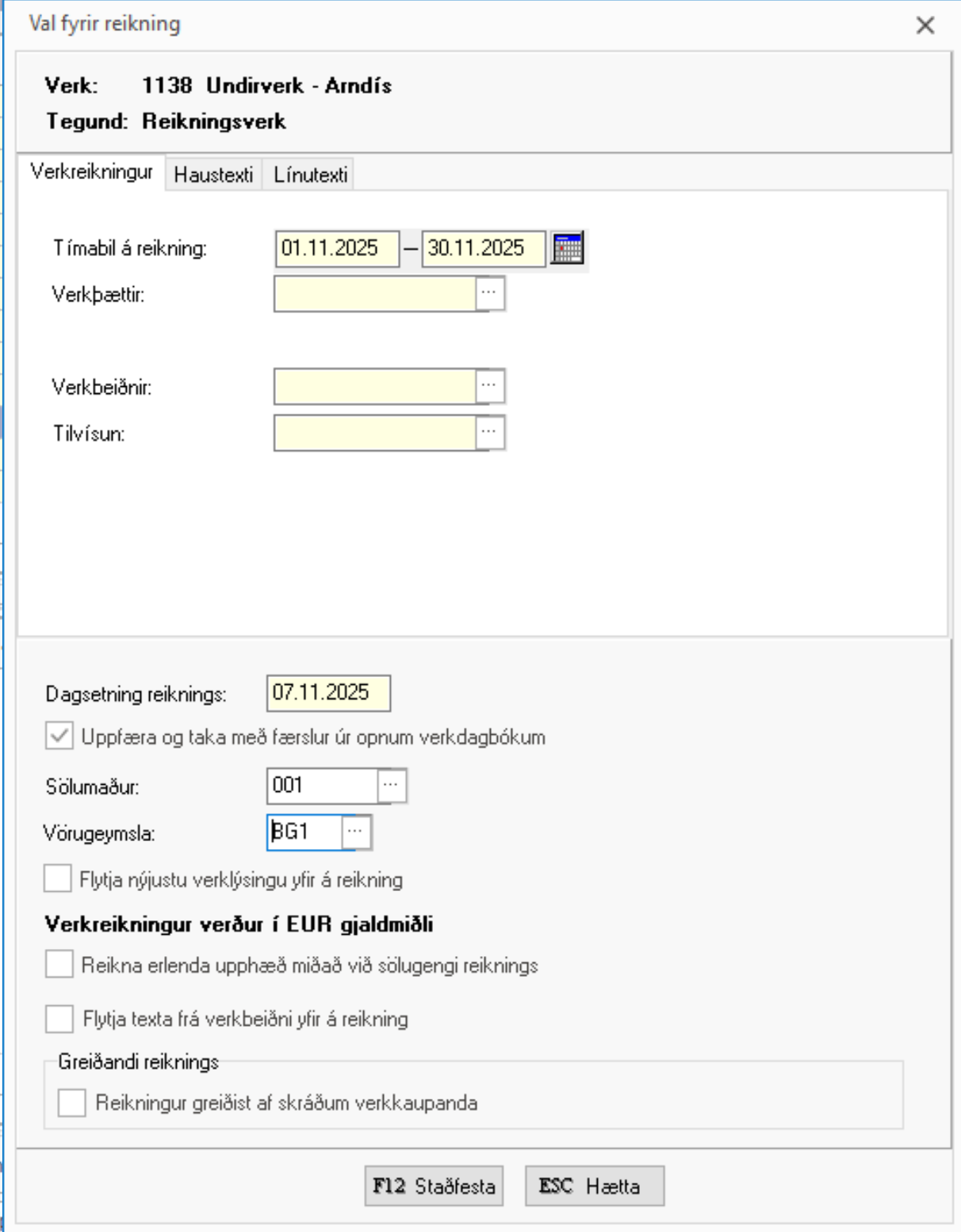This screenshot has width=961, height=1232.
Task: Check Reikna erlenda upphæð miðað við sölugengi
Action: 59,965
